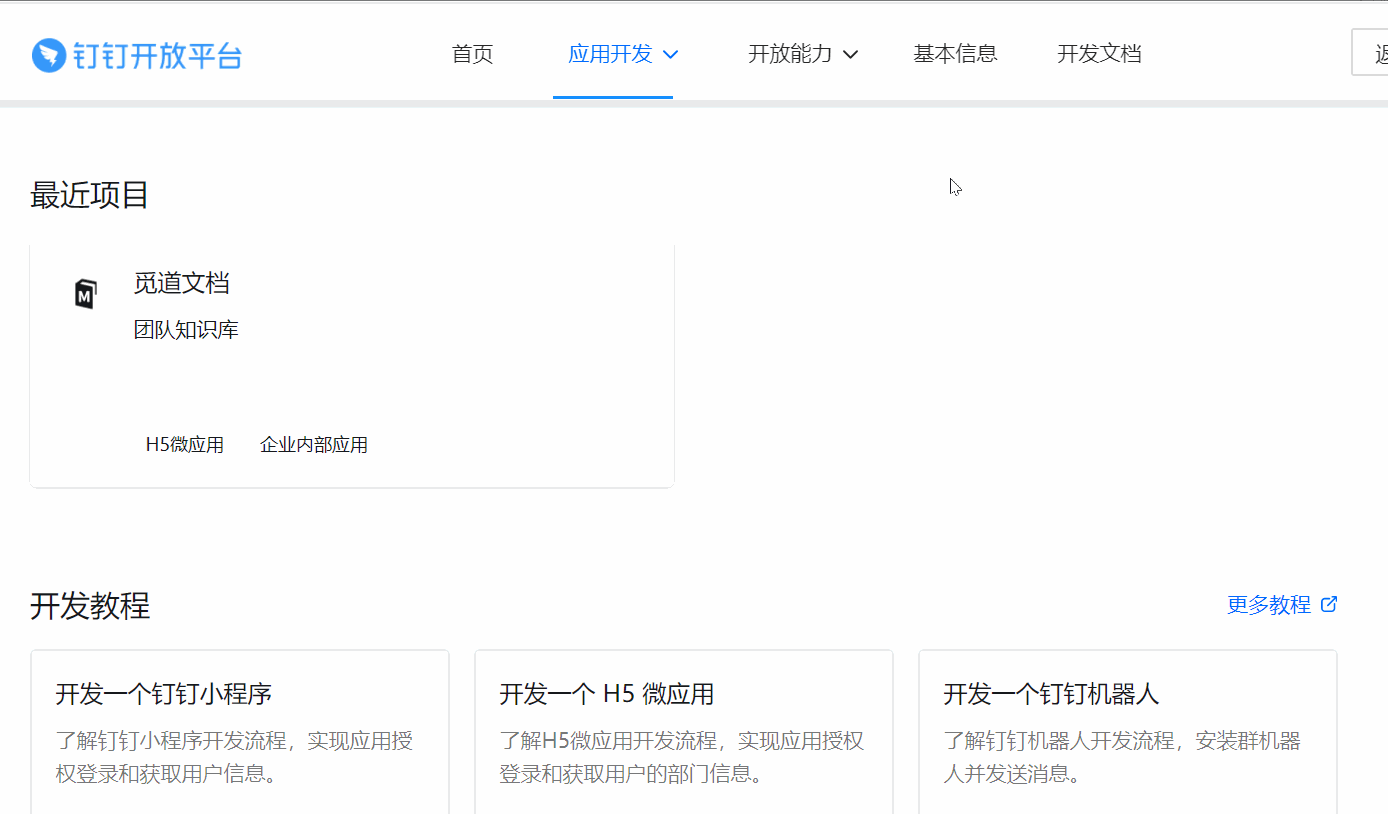Open the 开放能力 navigation menu

(789, 54)
